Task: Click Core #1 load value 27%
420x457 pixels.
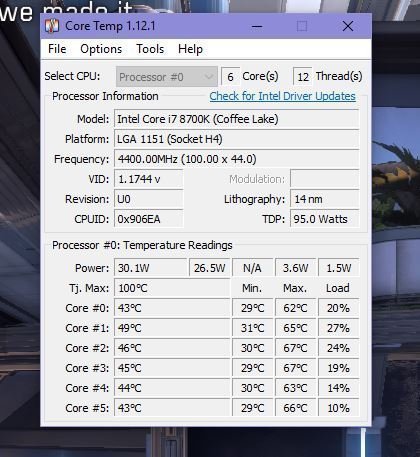Action: click(339, 328)
